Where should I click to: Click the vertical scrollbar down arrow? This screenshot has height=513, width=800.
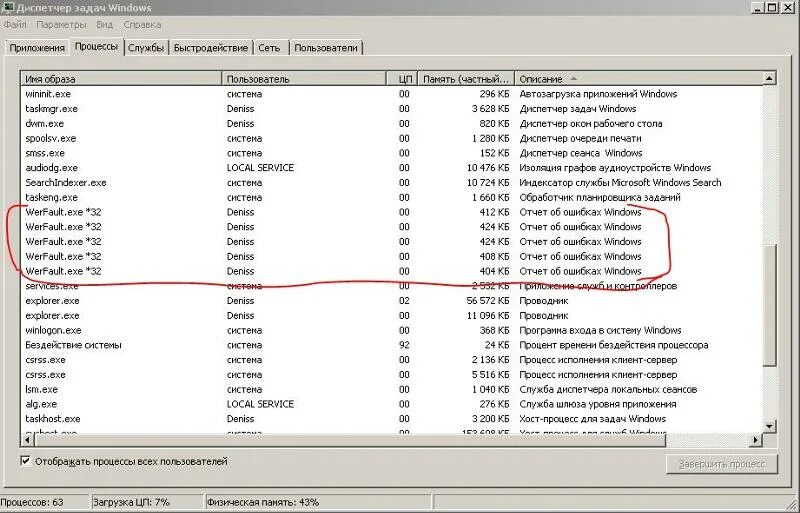769,426
